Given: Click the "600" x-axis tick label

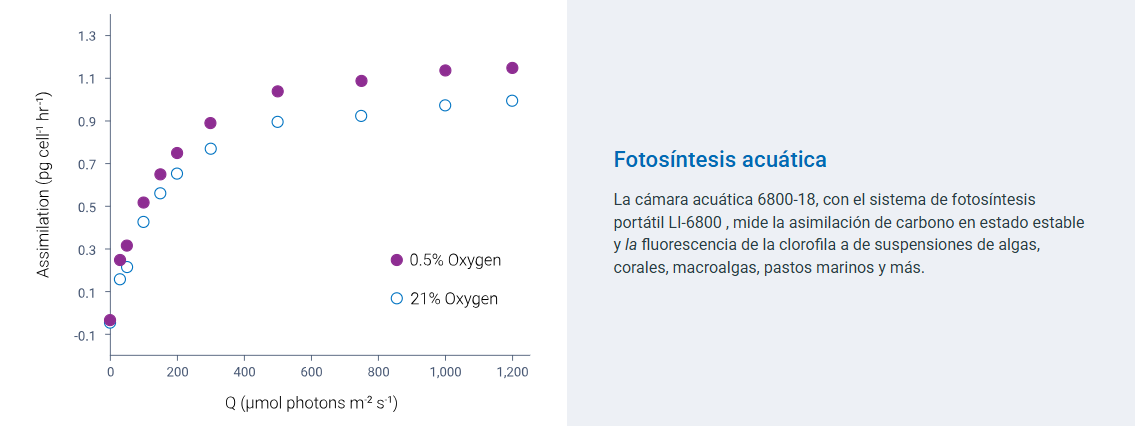Looking at the screenshot, I should (311, 372).
